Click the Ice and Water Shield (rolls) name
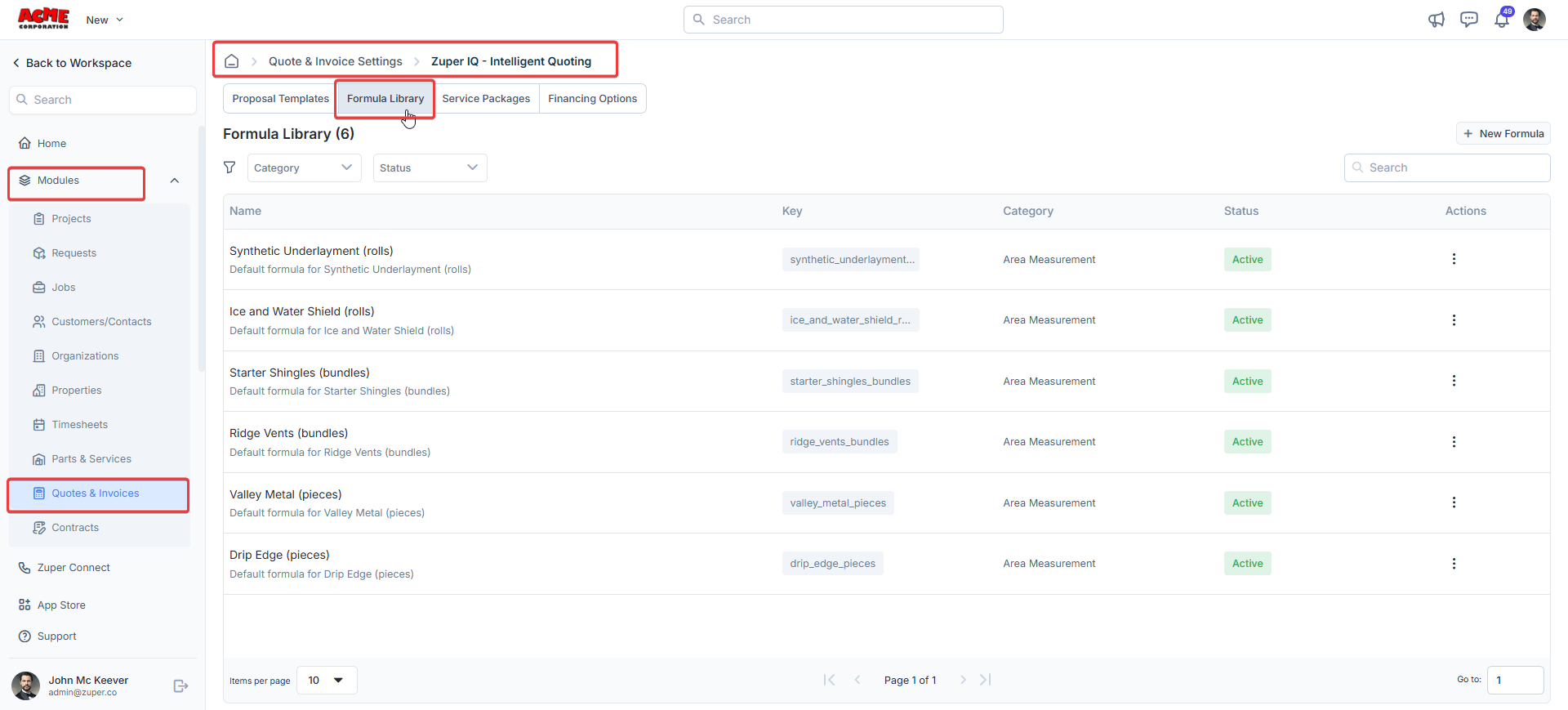This screenshot has height=710, width=1568. pos(302,311)
